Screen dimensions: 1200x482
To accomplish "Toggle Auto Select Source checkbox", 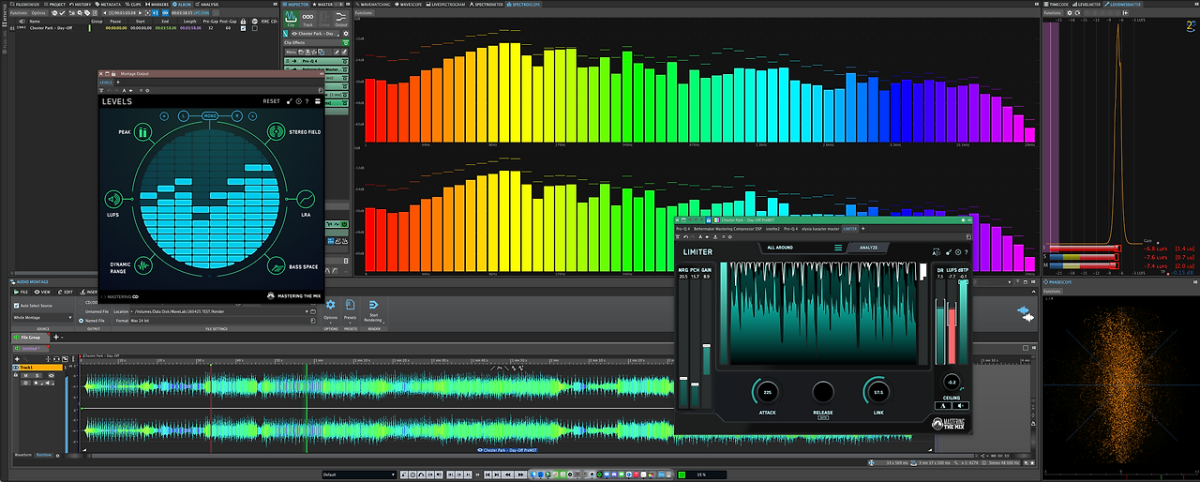I will 32,305.
